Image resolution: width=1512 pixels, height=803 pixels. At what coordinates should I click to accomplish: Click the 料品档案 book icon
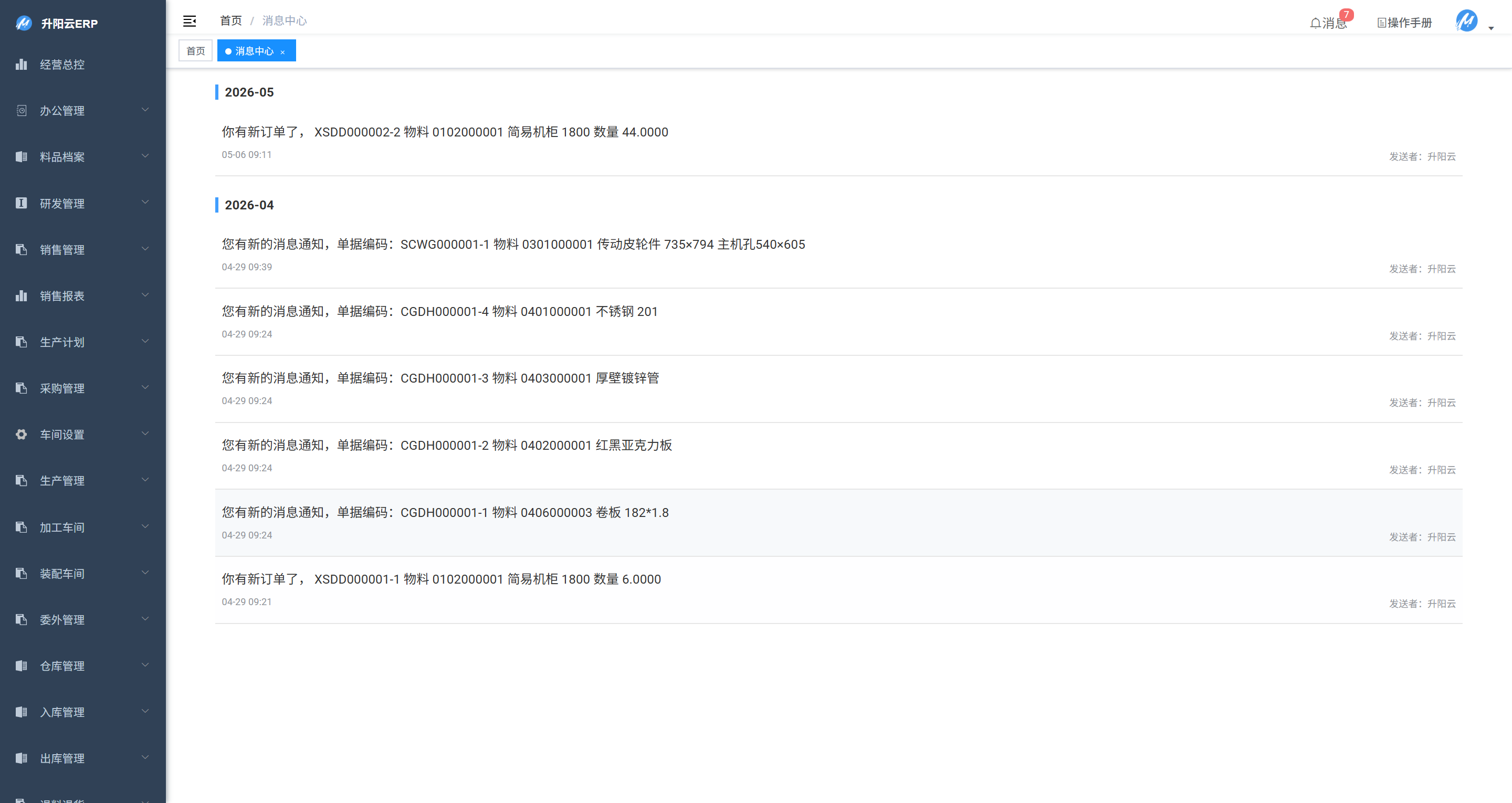[x=21, y=157]
